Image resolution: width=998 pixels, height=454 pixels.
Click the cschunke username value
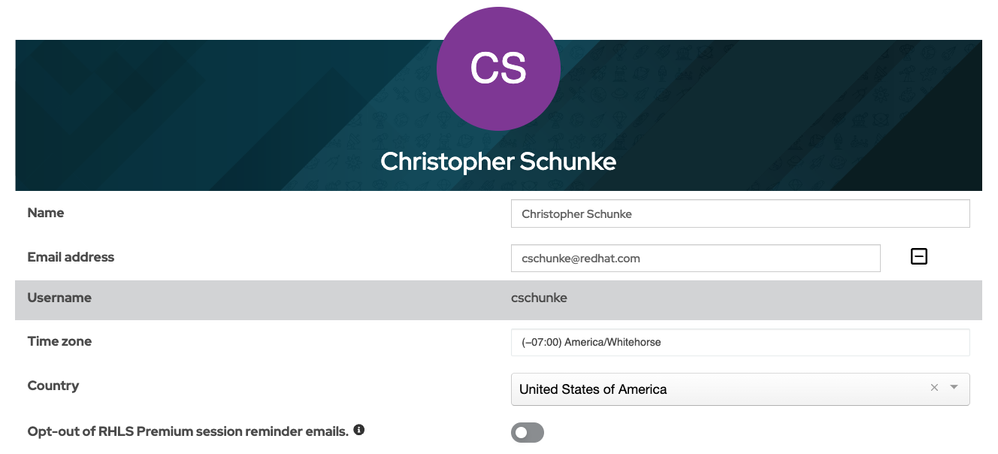pyautogui.click(x=540, y=298)
